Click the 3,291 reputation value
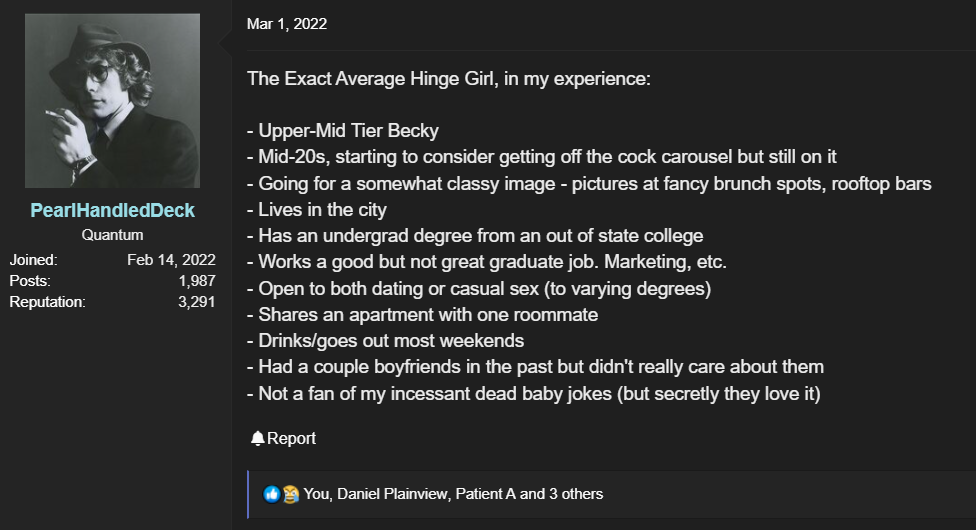Screen dimensions: 976x530 [x=197, y=301]
